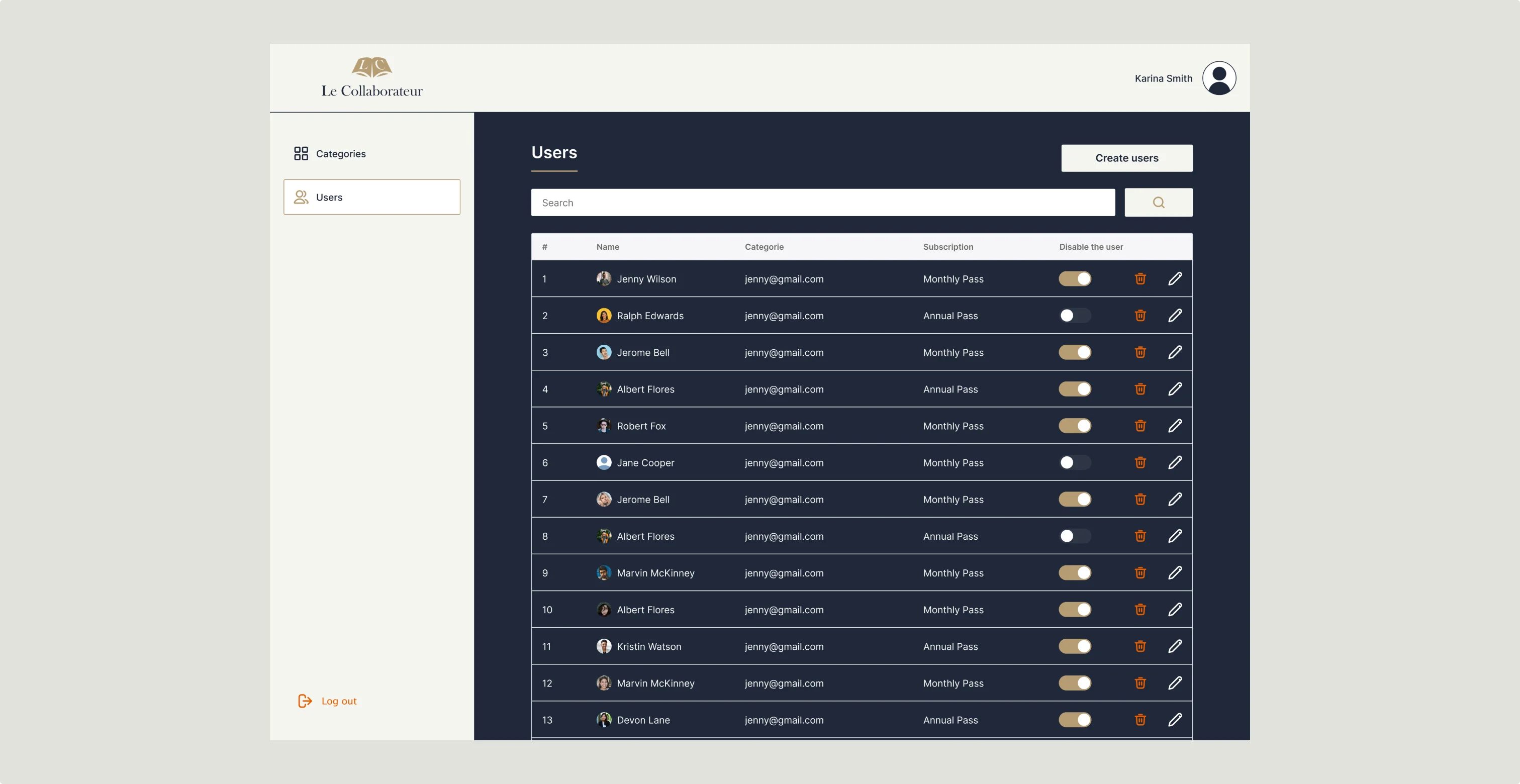
Task: Focus the Search input field
Action: coord(822,203)
